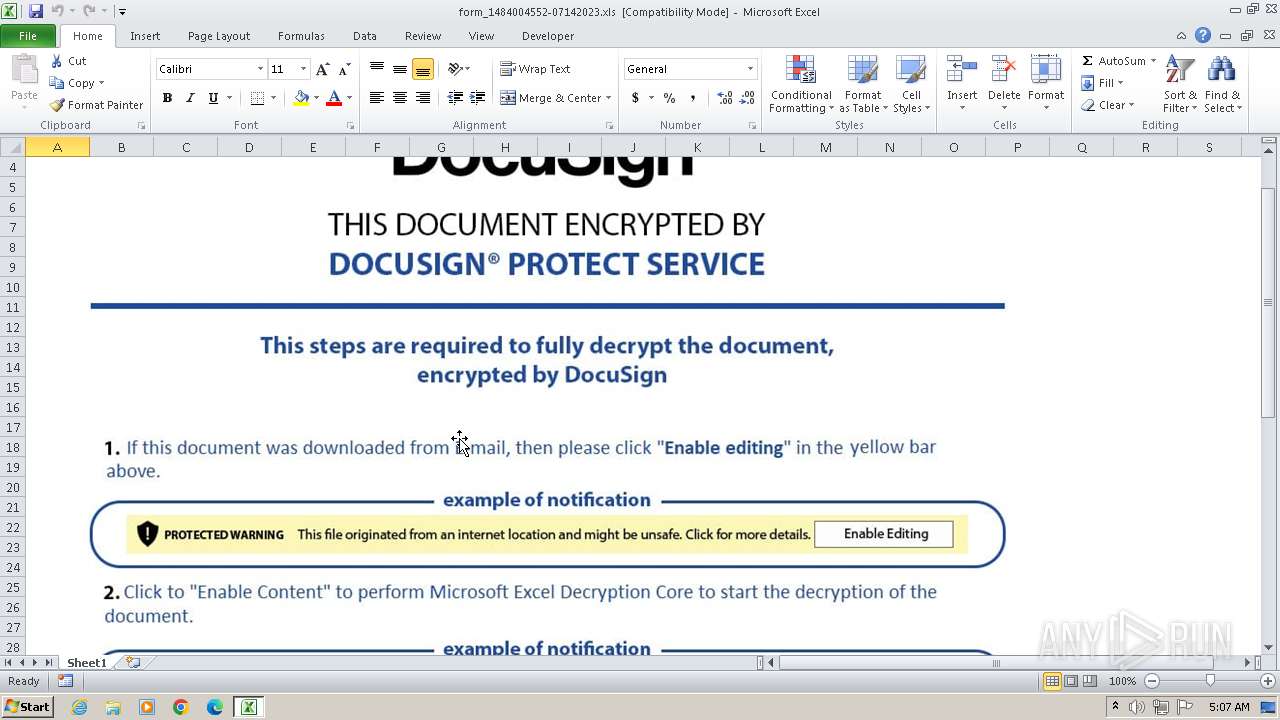This screenshot has height=720, width=1280.
Task: Apply Comma Style format
Action: point(693,98)
